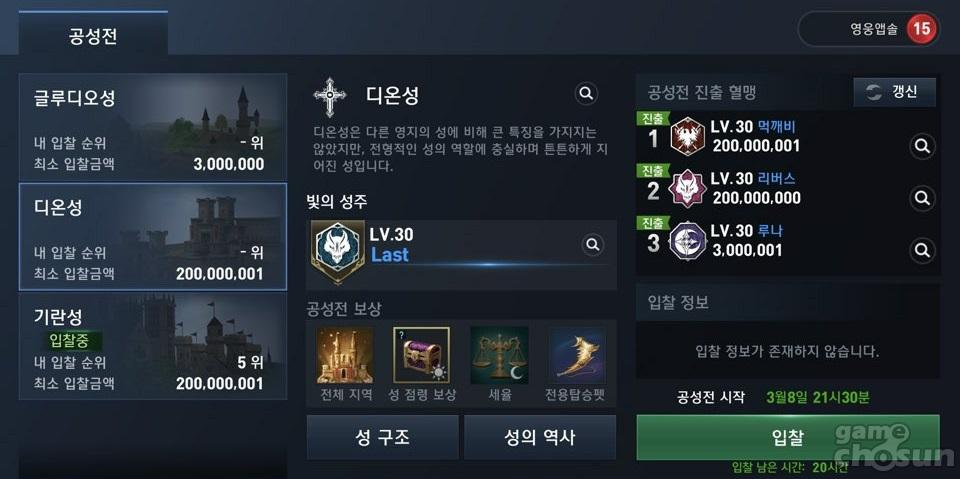Image resolution: width=960 pixels, height=479 pixels.
Task: Select the 세율 scales reward icon
Action: tap(500, 355)
